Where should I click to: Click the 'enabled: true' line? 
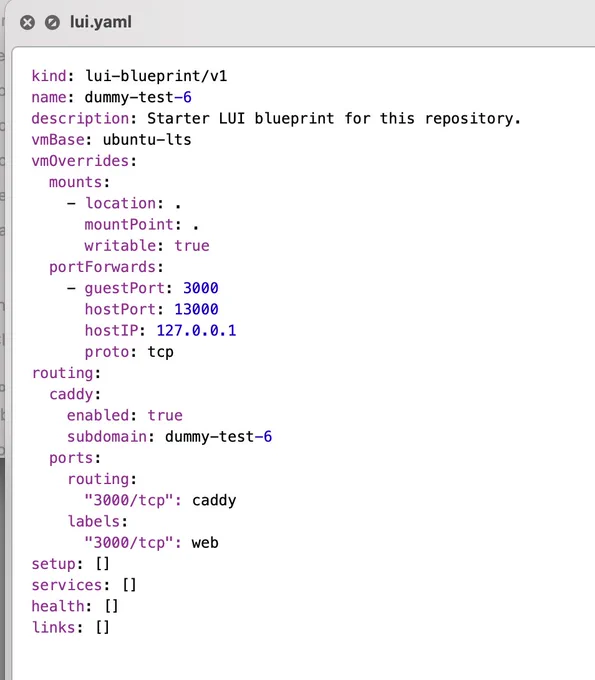click(x=124, y=415)
